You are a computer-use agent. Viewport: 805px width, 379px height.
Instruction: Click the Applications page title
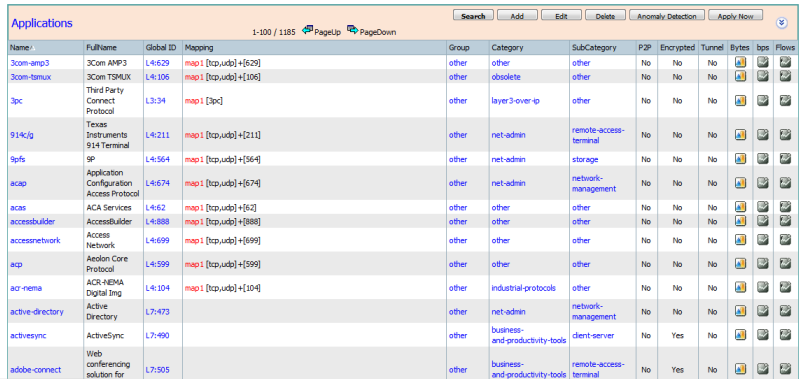42,23
